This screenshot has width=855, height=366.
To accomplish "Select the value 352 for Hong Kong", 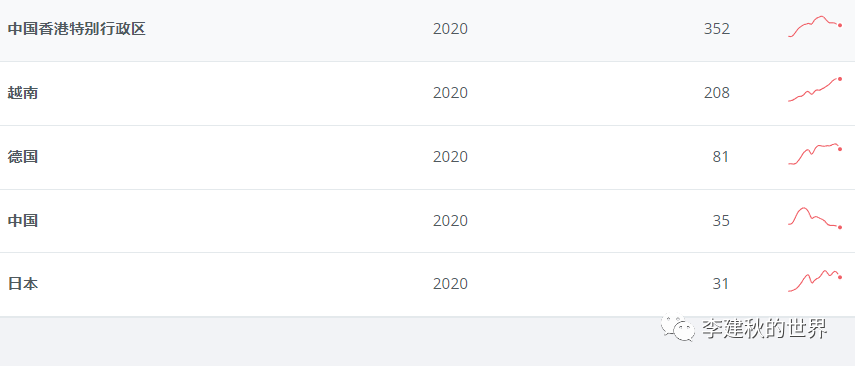I will [x=716, y=28].
